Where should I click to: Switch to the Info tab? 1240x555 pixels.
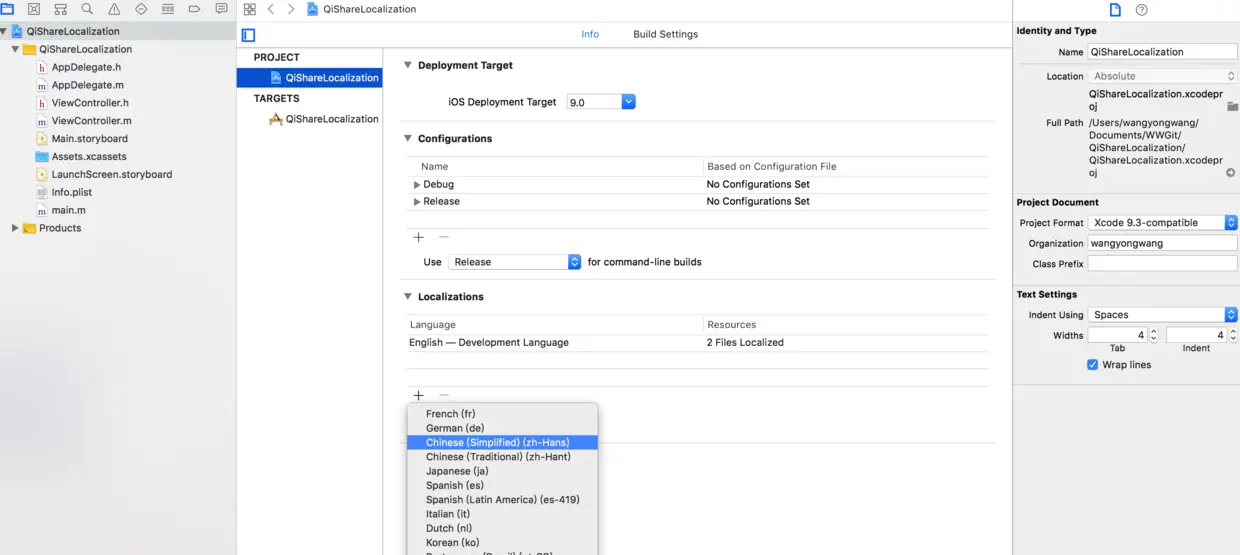(x=590, y=34)
